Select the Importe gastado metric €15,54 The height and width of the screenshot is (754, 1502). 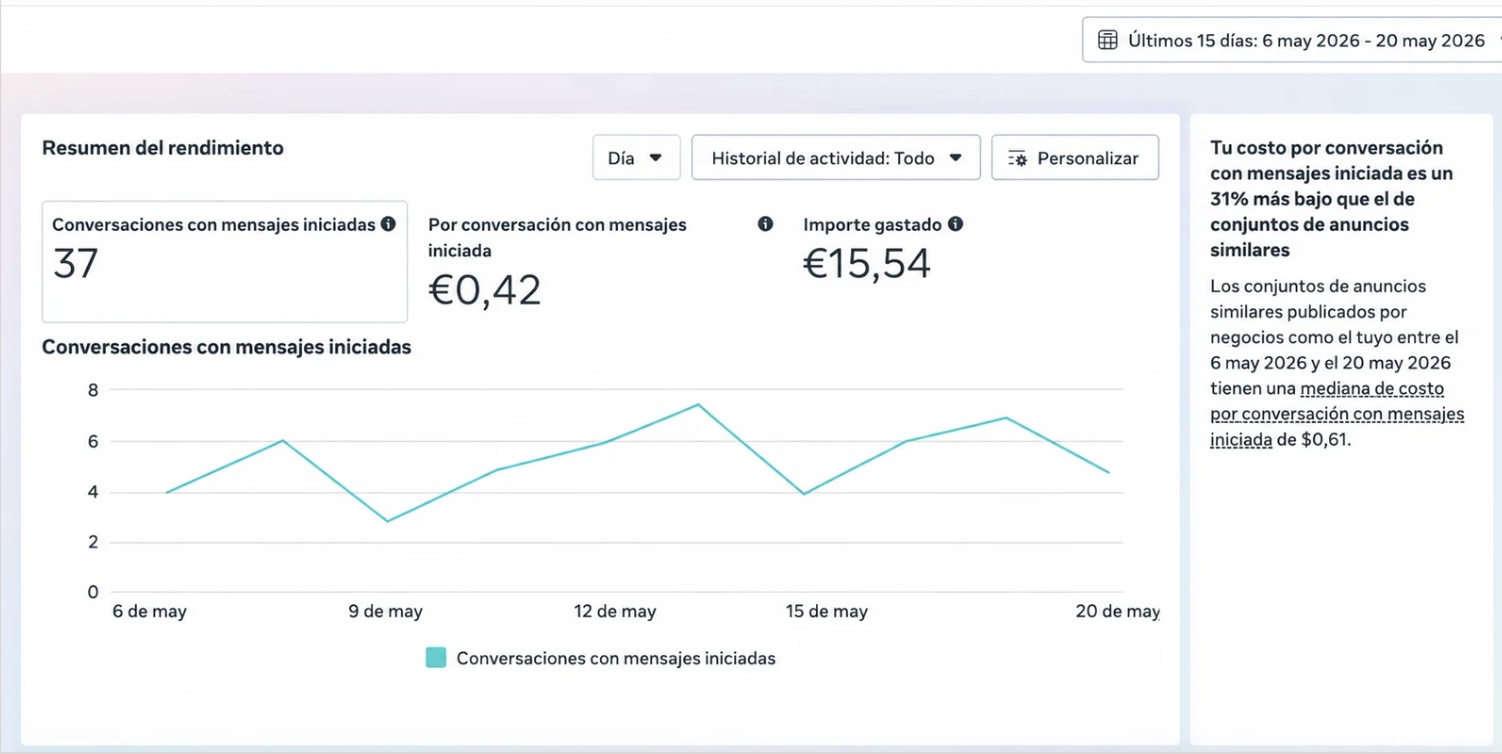point(867,264)
